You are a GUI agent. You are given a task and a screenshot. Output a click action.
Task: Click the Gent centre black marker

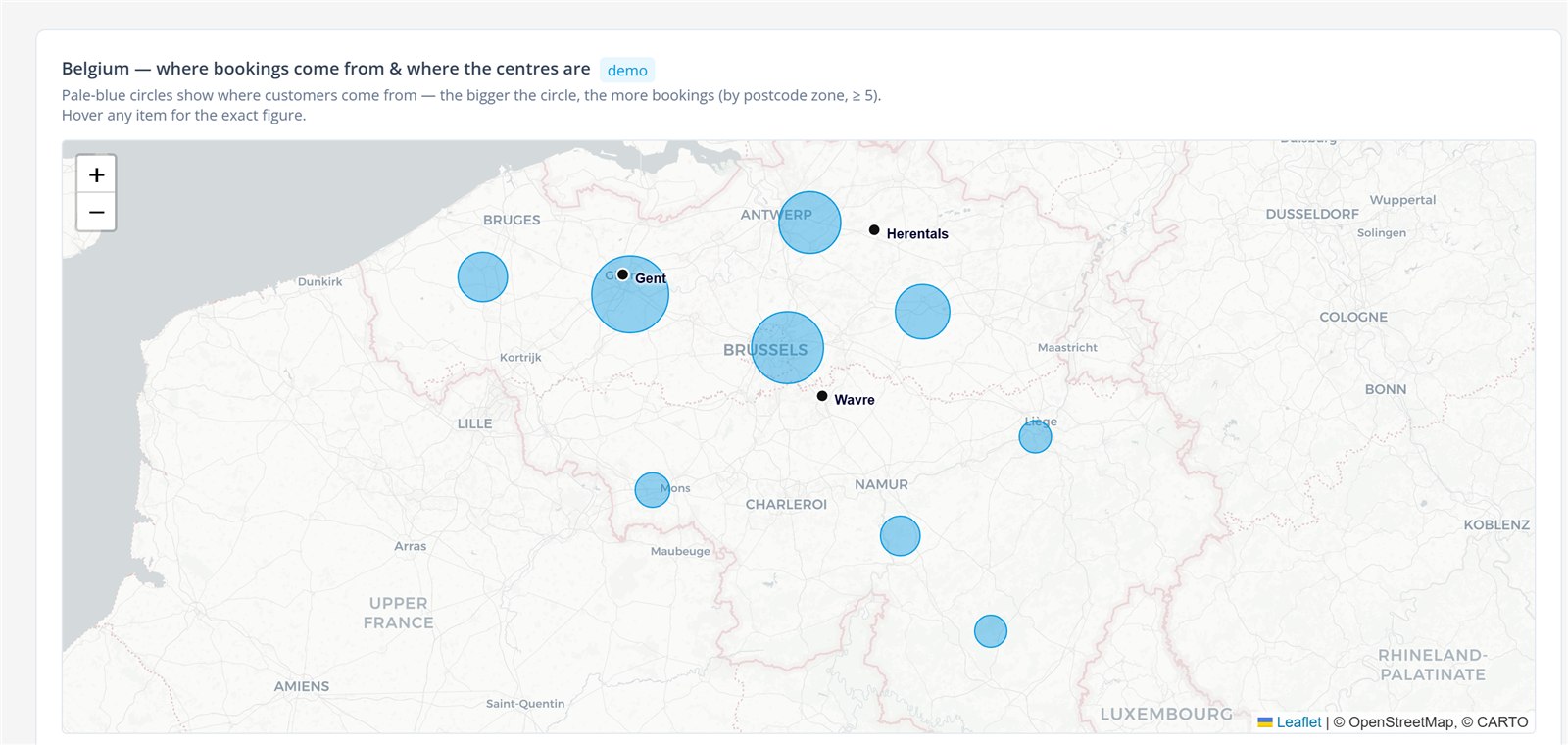622,274
